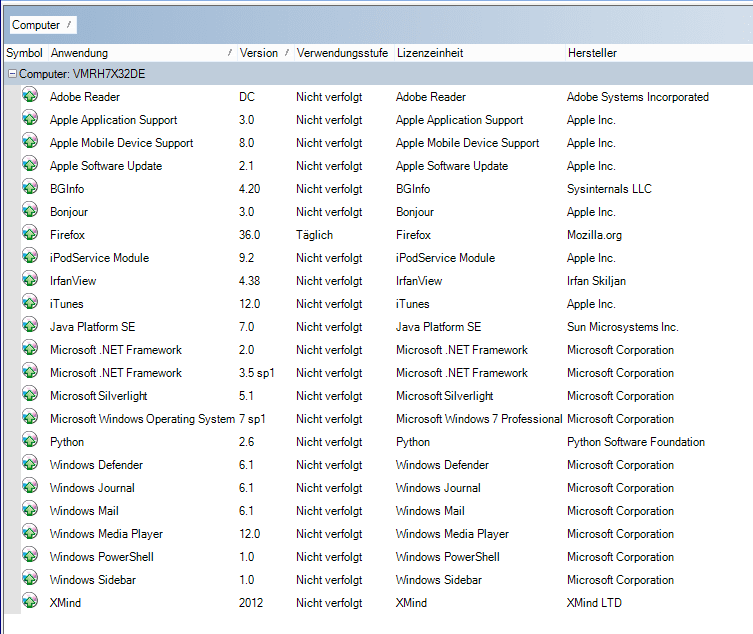
Task: Click the Apple Software Update row icon
Action: (30, 164)
